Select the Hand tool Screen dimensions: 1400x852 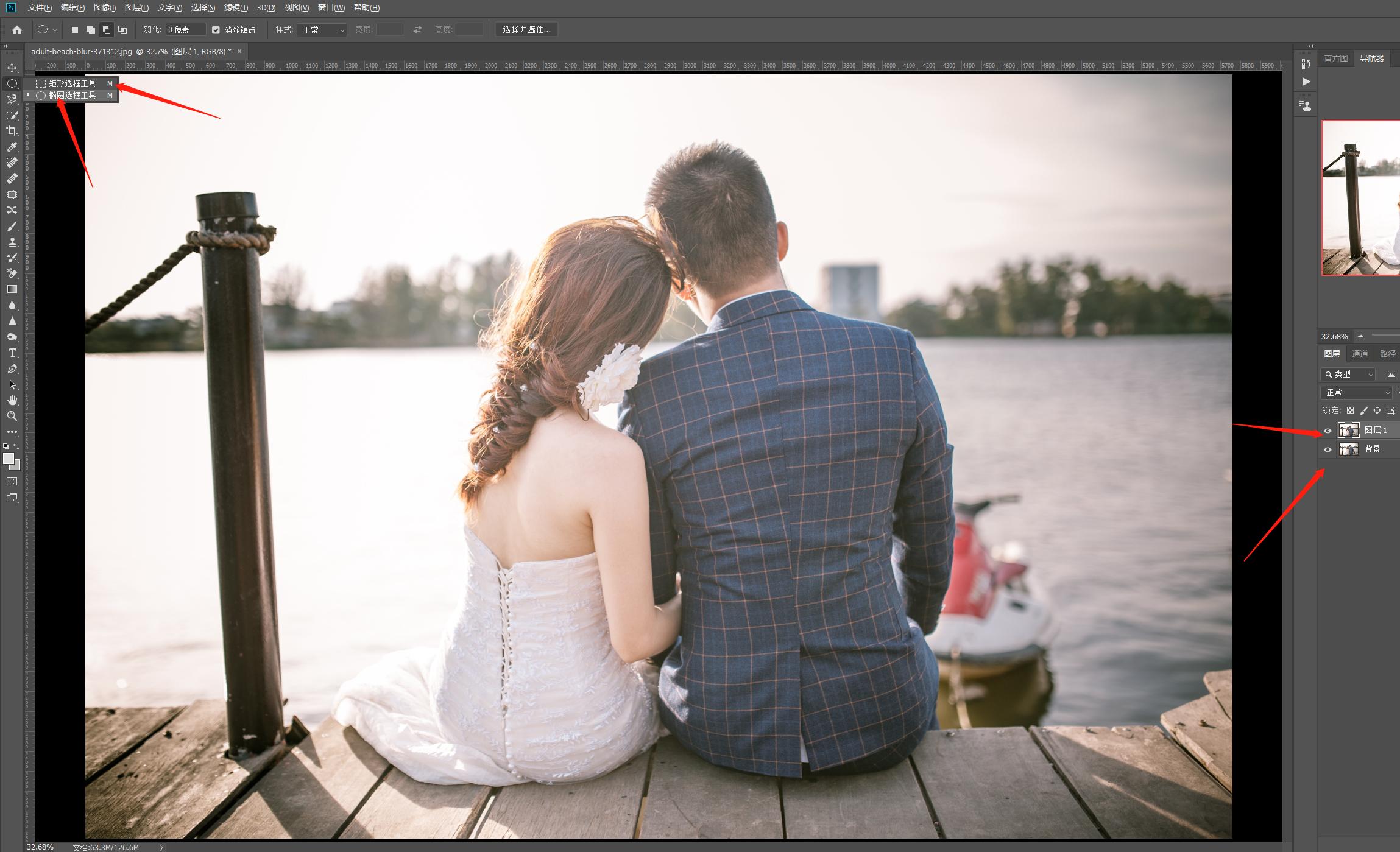click(12, 400)
